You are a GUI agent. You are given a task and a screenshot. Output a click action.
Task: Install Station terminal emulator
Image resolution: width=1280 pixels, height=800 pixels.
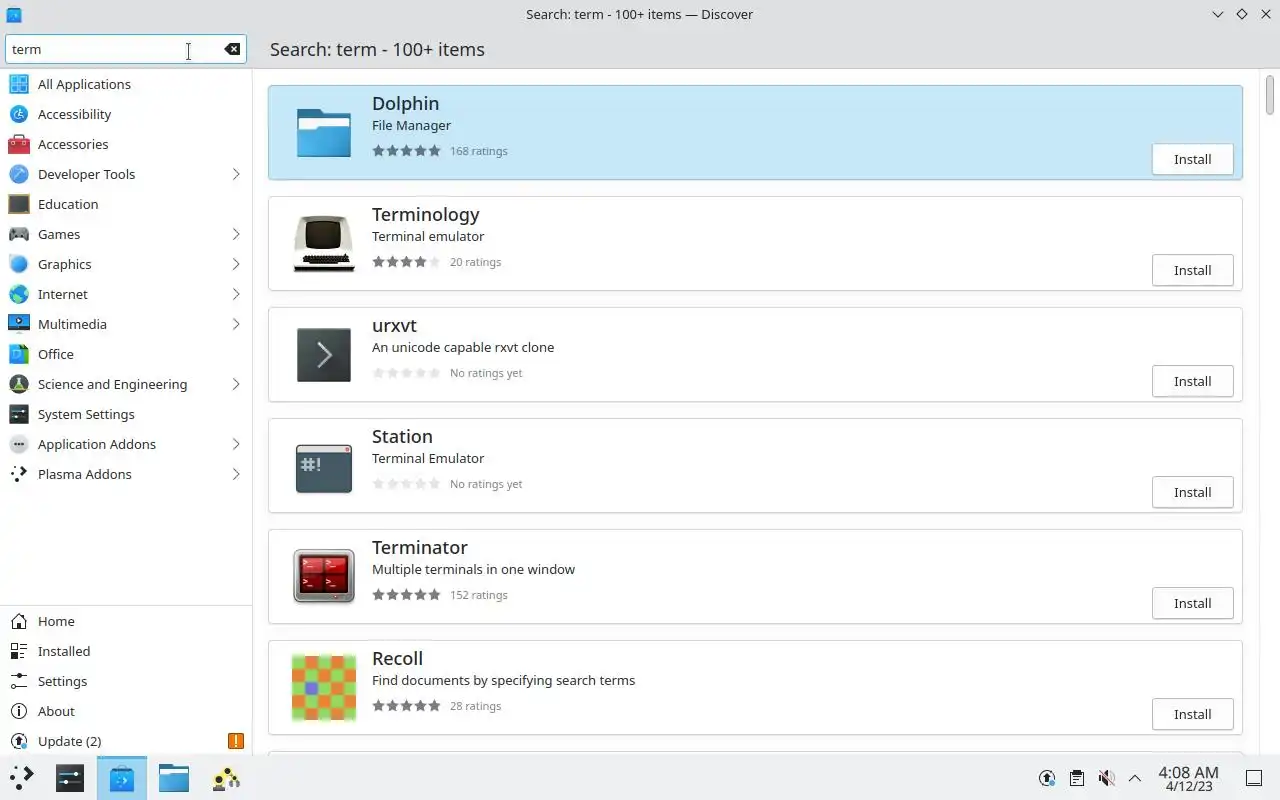[x=1192, y=492]
